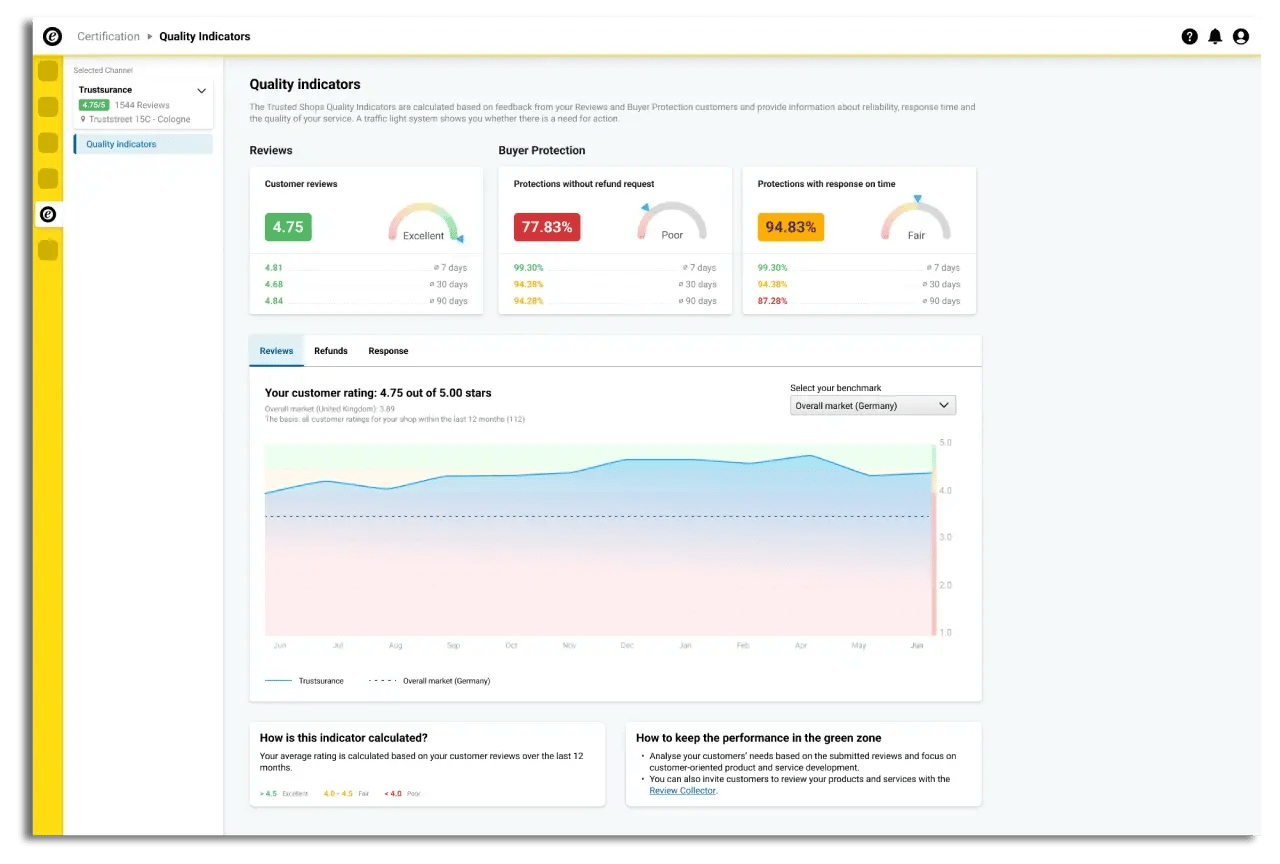Open the Review Collector link
Image resolution: width=1280 pixels, height=864 pixels.
[683, 790]
